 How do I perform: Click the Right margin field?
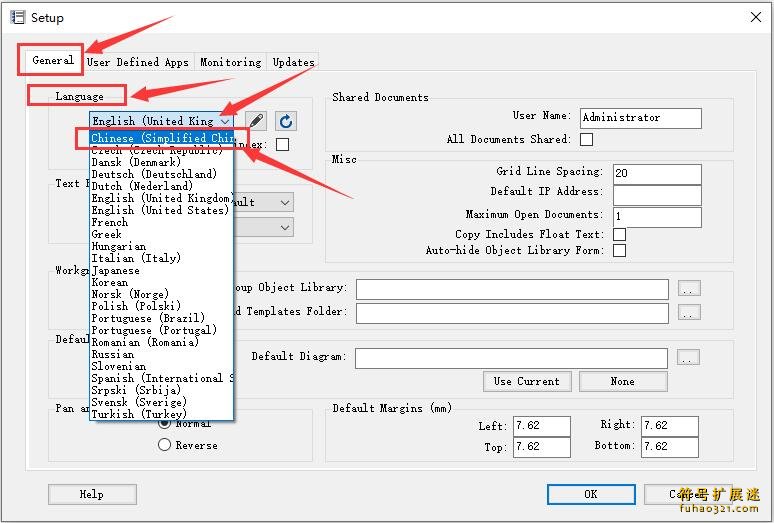click(670, 426)
